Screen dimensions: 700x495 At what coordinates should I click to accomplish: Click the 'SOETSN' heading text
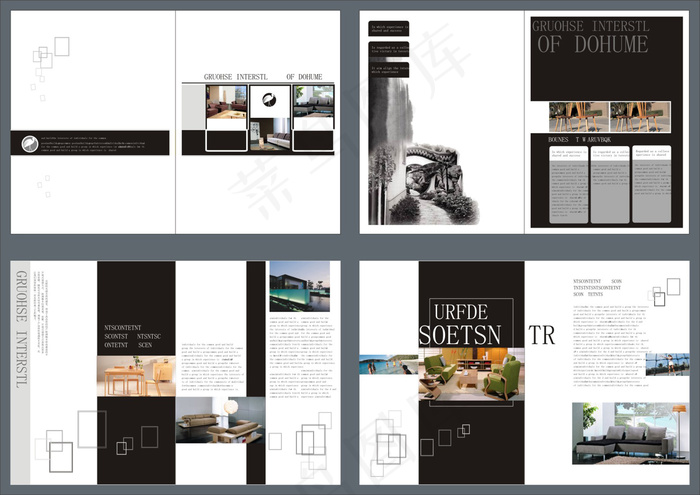(x=460, y=335)
